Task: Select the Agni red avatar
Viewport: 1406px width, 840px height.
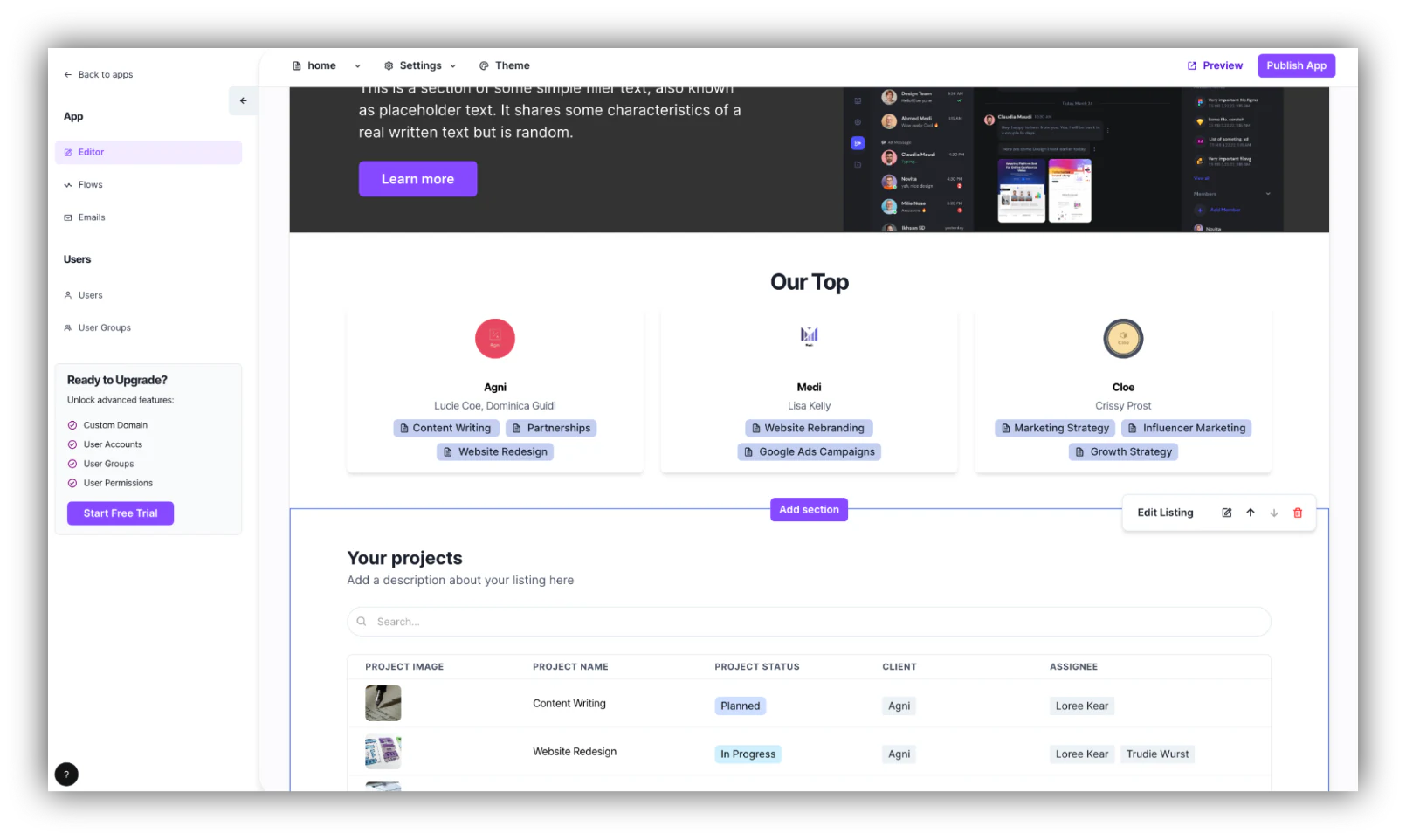Action: [495, 339]
